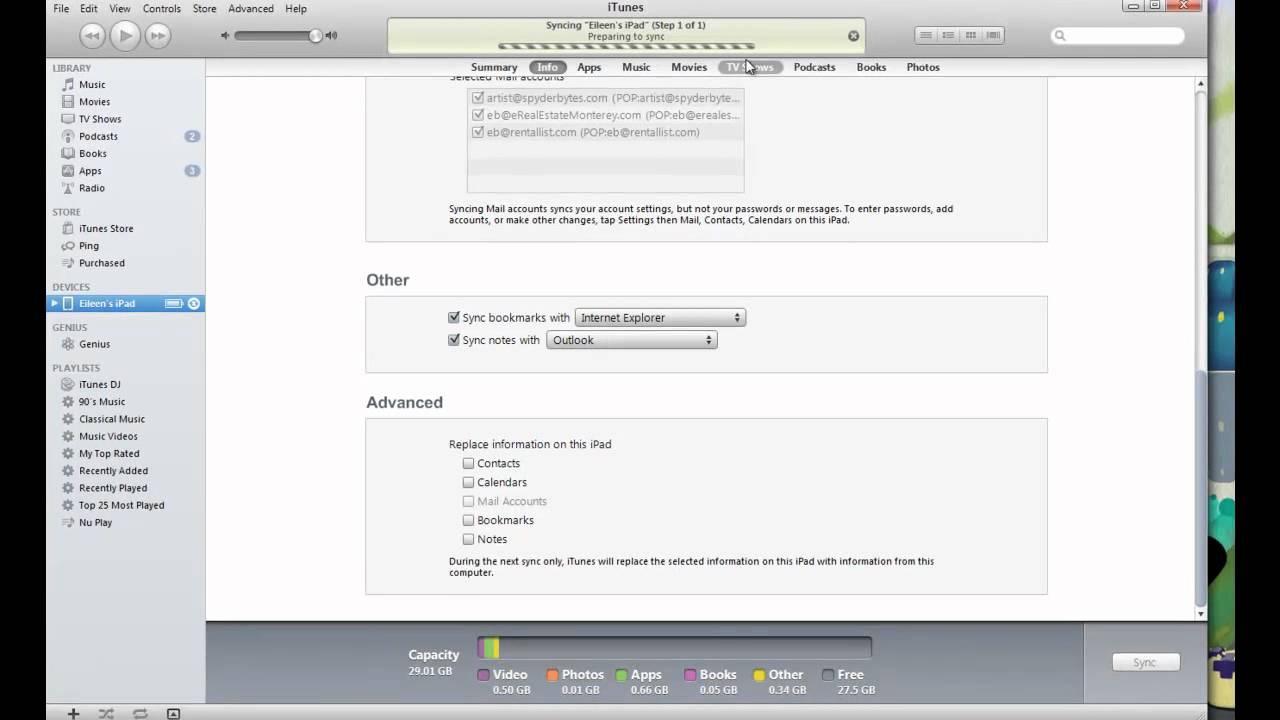Click the high volume speaker icon

[331, 36]
